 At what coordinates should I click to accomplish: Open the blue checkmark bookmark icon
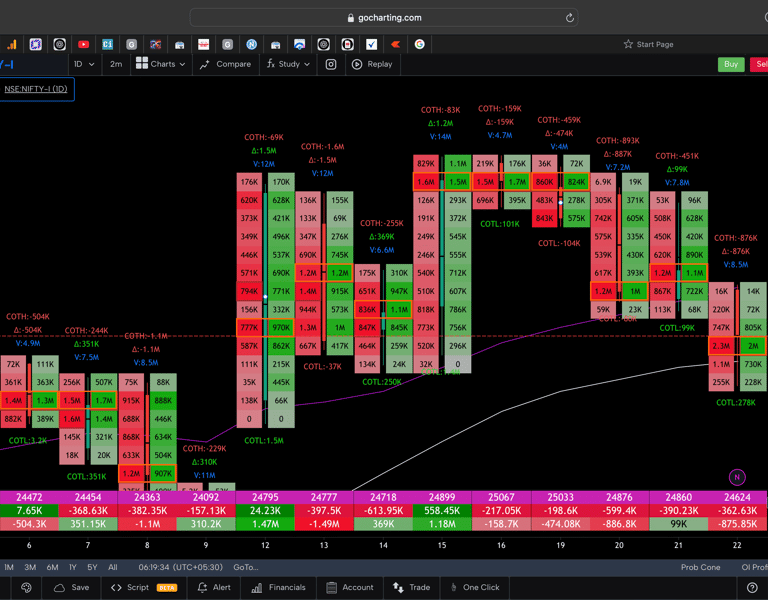pyautogui.click(x=372, y=45)
